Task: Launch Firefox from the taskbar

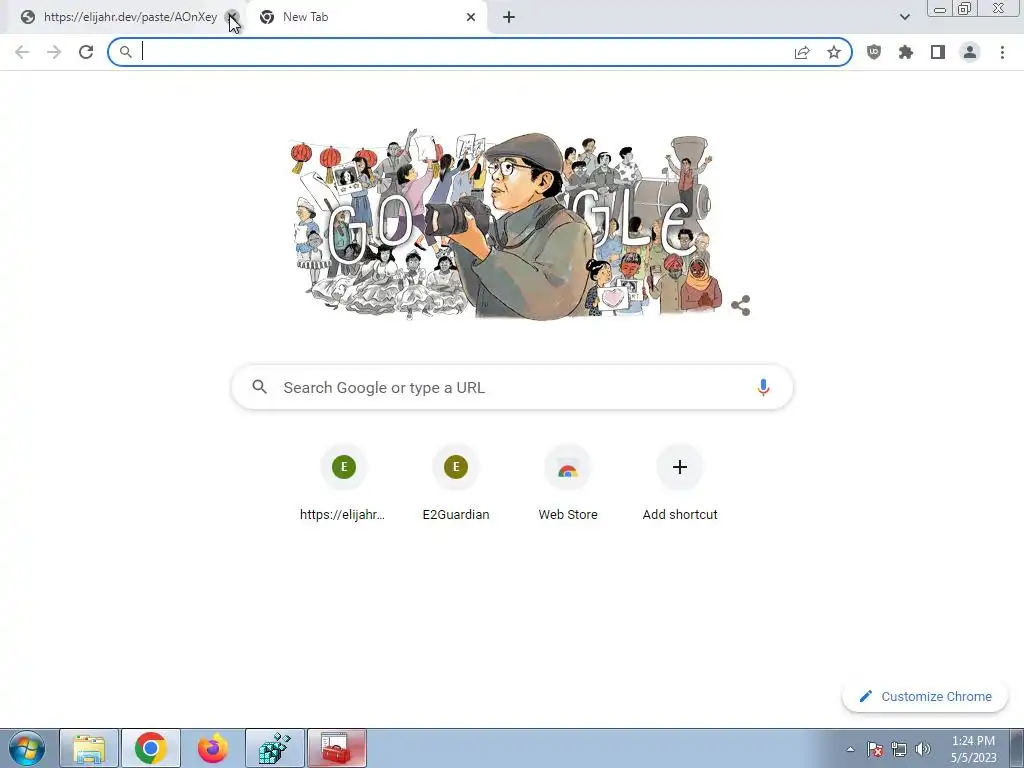Action: [x=213, y=748]
